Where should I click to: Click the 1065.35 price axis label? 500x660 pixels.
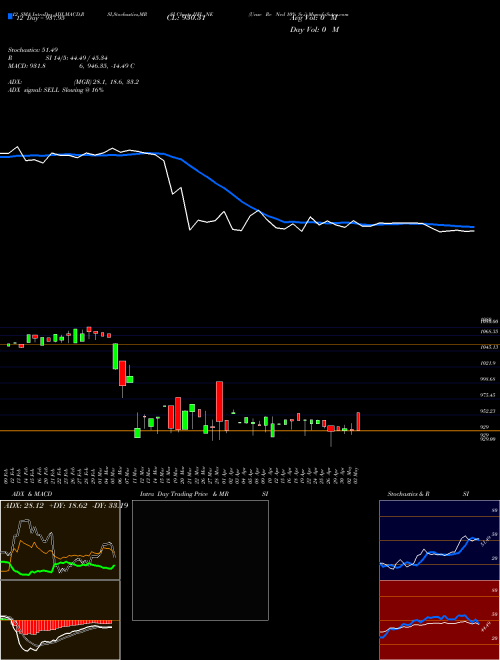tap(490, 332)
